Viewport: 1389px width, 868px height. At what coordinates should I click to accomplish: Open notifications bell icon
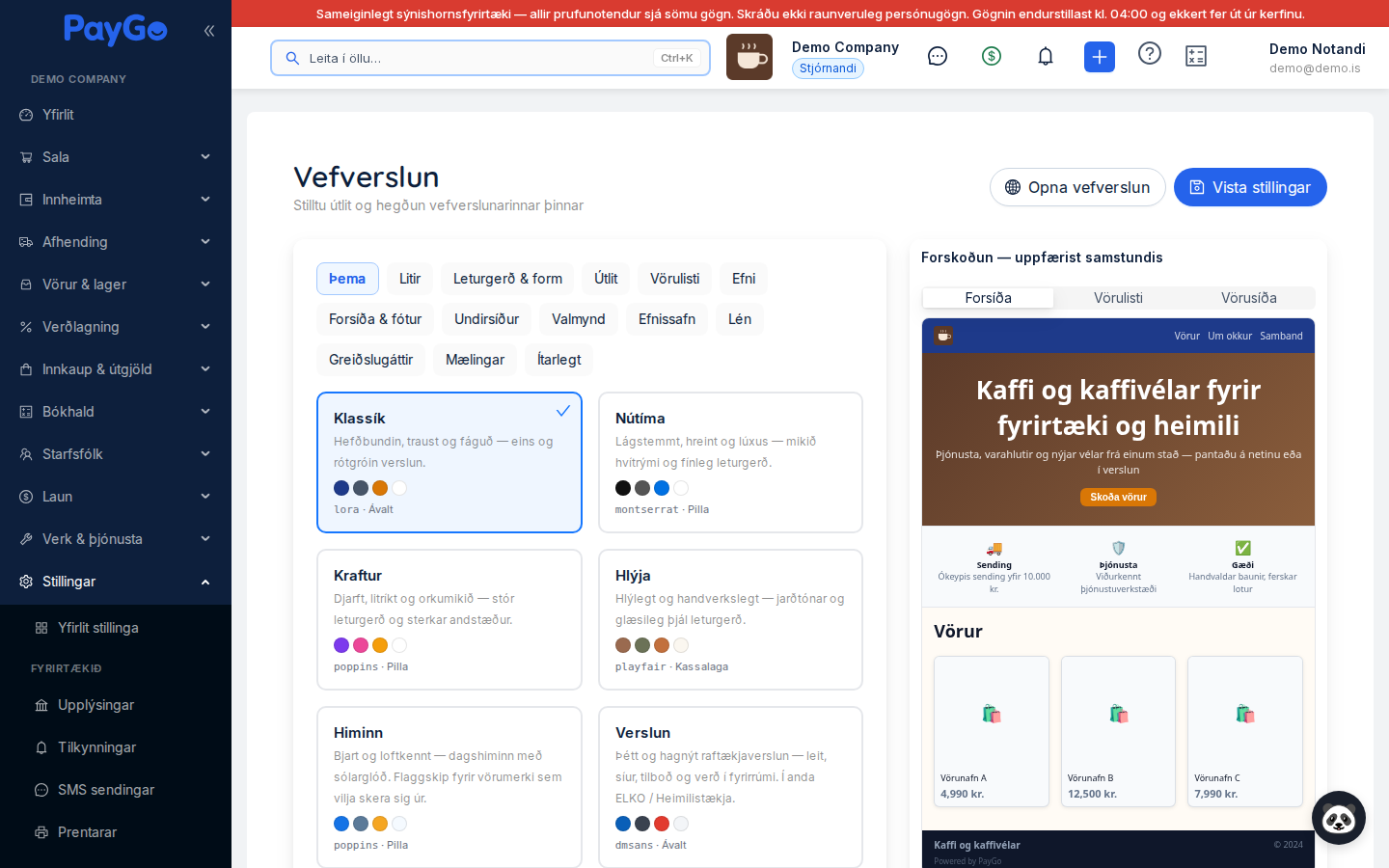coord(1046,56)
